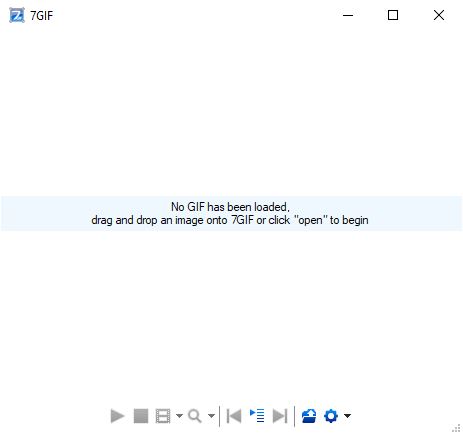The height and width of the screenshot is (435, 463).
Task: Advance to the next frame
Action: (x=280, y=416)
